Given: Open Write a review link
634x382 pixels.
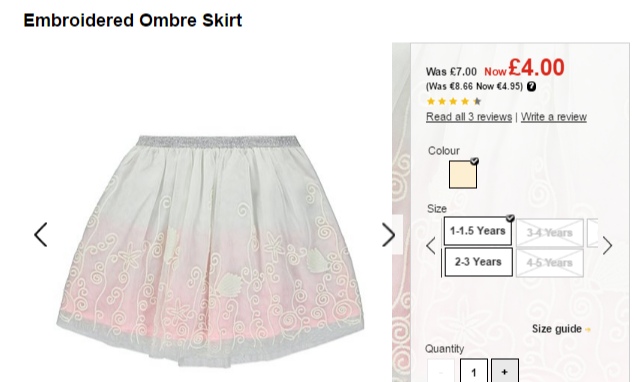Looking at the screenshot, I should (554, 117).
